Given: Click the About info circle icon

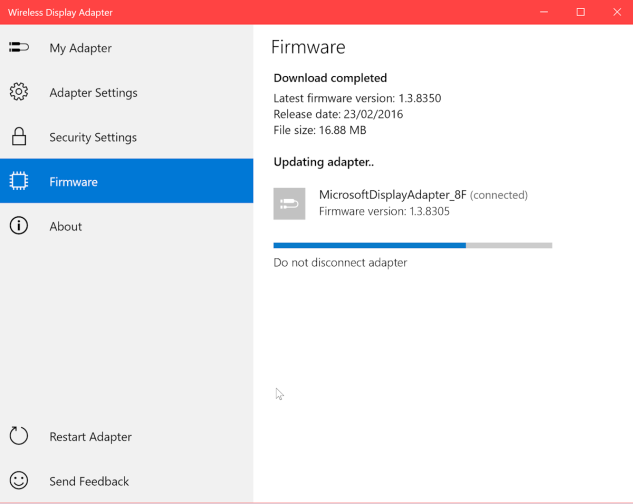Looking at the screenshot, I should (x=19, y=226).
